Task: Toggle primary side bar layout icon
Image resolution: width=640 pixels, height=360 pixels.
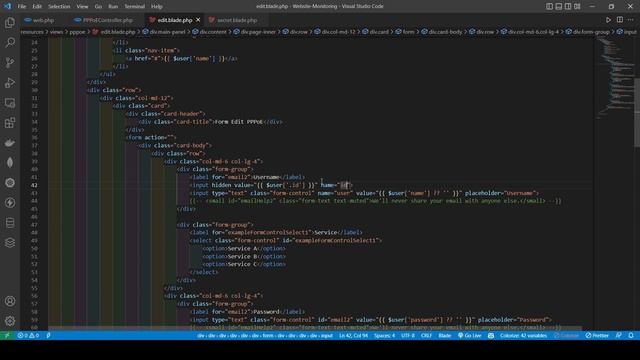Action: 549,6
